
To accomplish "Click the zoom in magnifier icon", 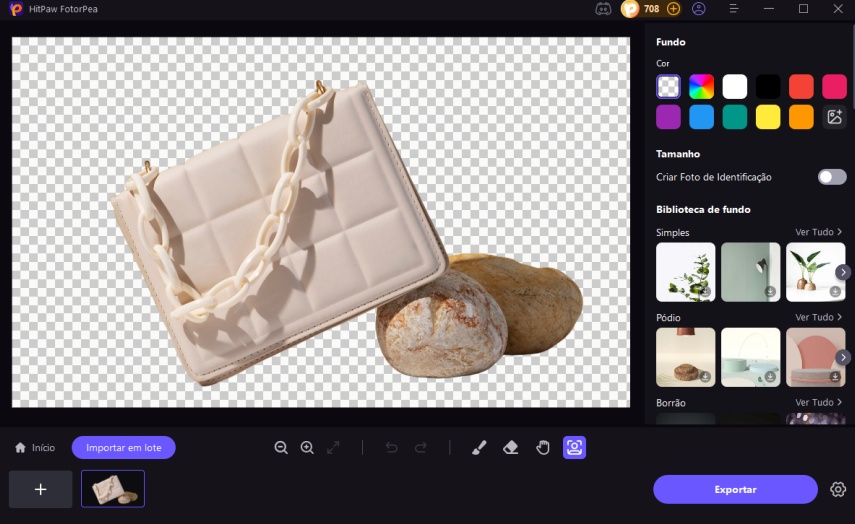I will coord(307,448).
